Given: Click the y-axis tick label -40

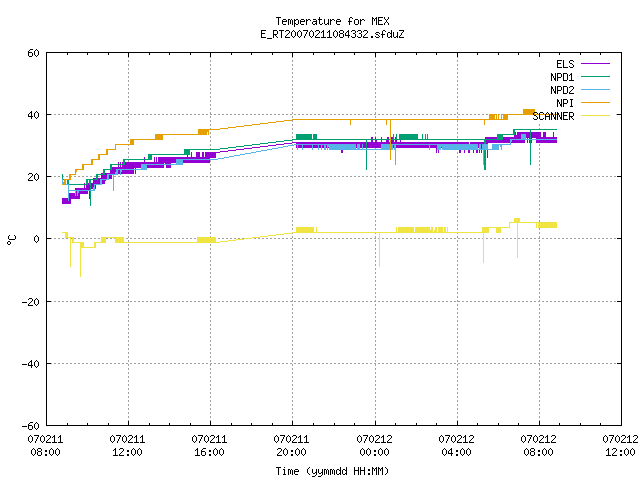Looking at the screenshot, I should click(31, 364).
